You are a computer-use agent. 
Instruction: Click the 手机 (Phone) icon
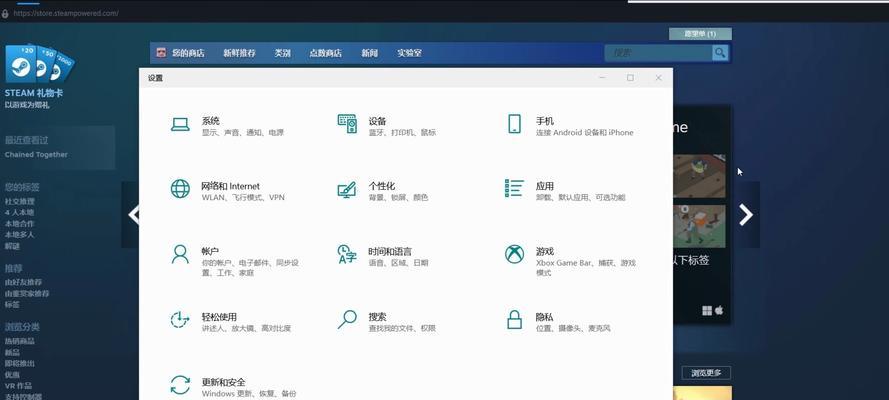[514, 124]
